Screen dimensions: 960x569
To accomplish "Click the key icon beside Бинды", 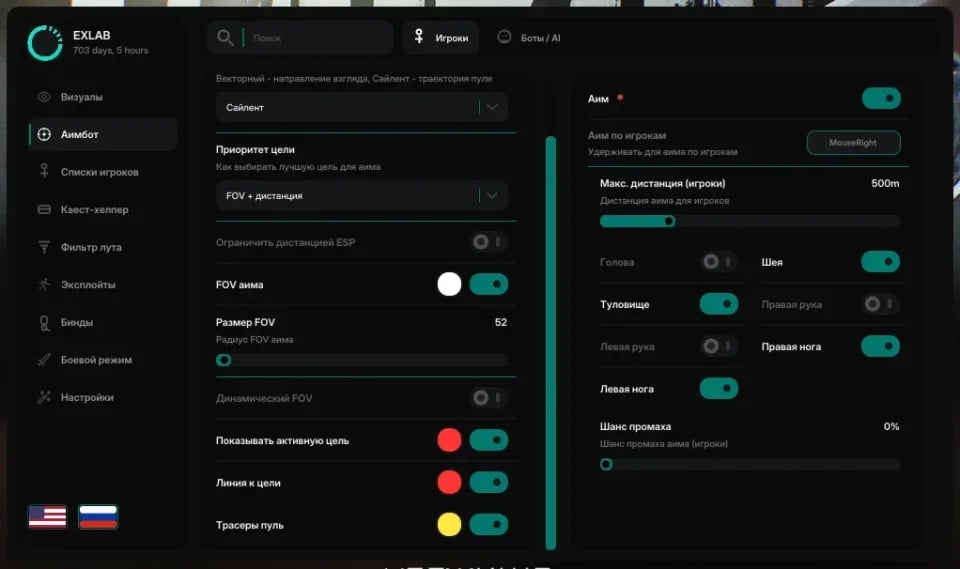I will coord(44,322).
